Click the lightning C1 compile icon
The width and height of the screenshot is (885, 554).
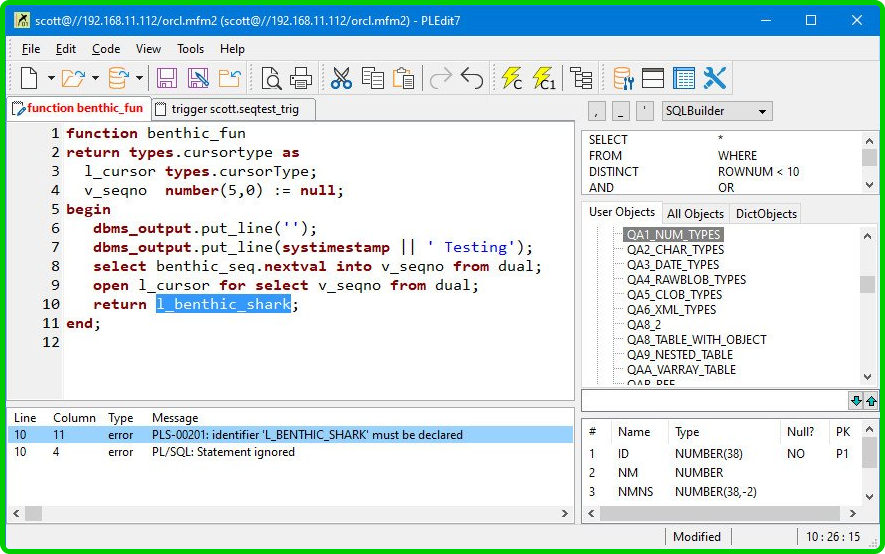(544, 78)
